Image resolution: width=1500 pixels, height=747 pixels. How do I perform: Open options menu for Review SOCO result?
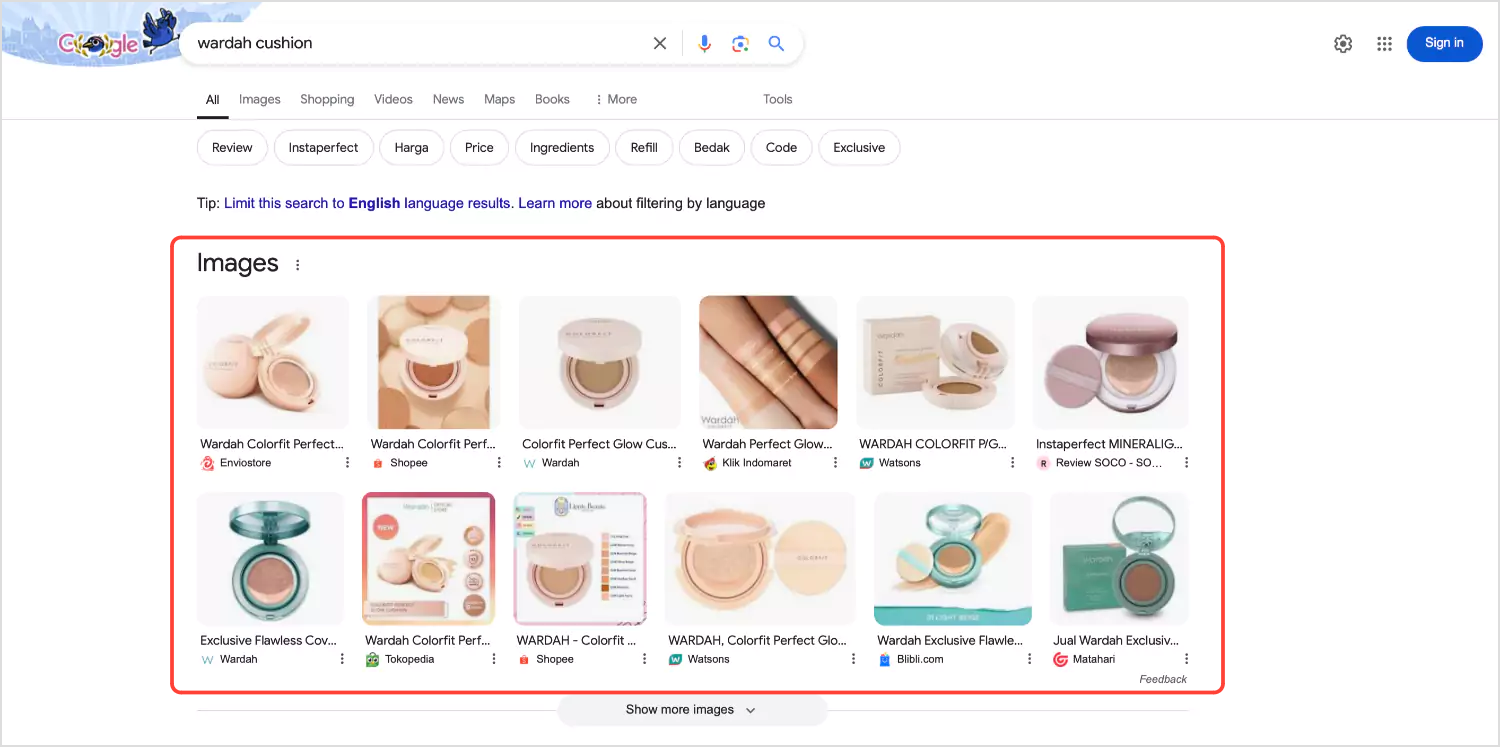[x=1186, y=463]
